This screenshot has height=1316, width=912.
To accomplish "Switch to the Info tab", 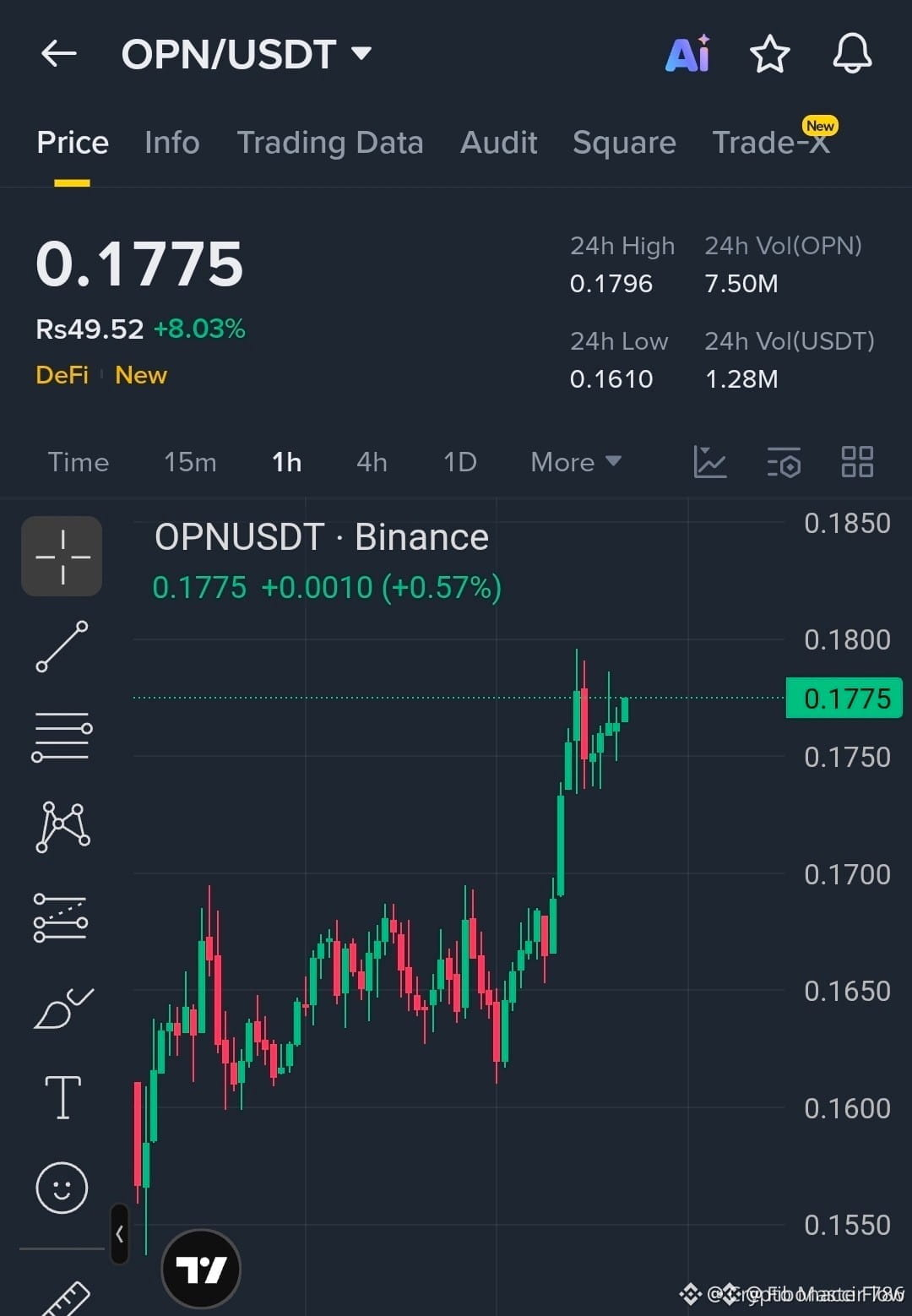I will [x=172, y=143].
